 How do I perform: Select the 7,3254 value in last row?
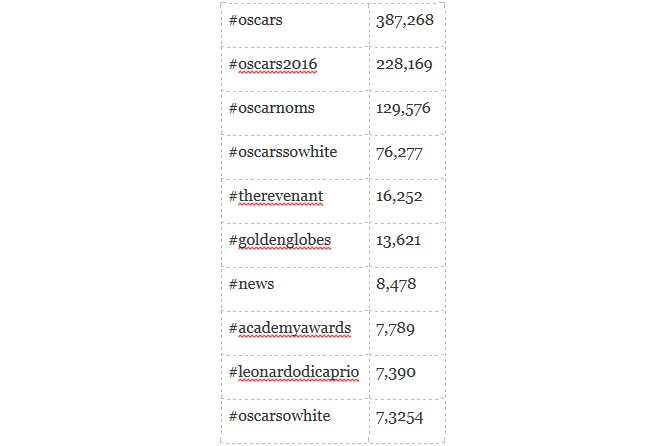tap(399, 416)
